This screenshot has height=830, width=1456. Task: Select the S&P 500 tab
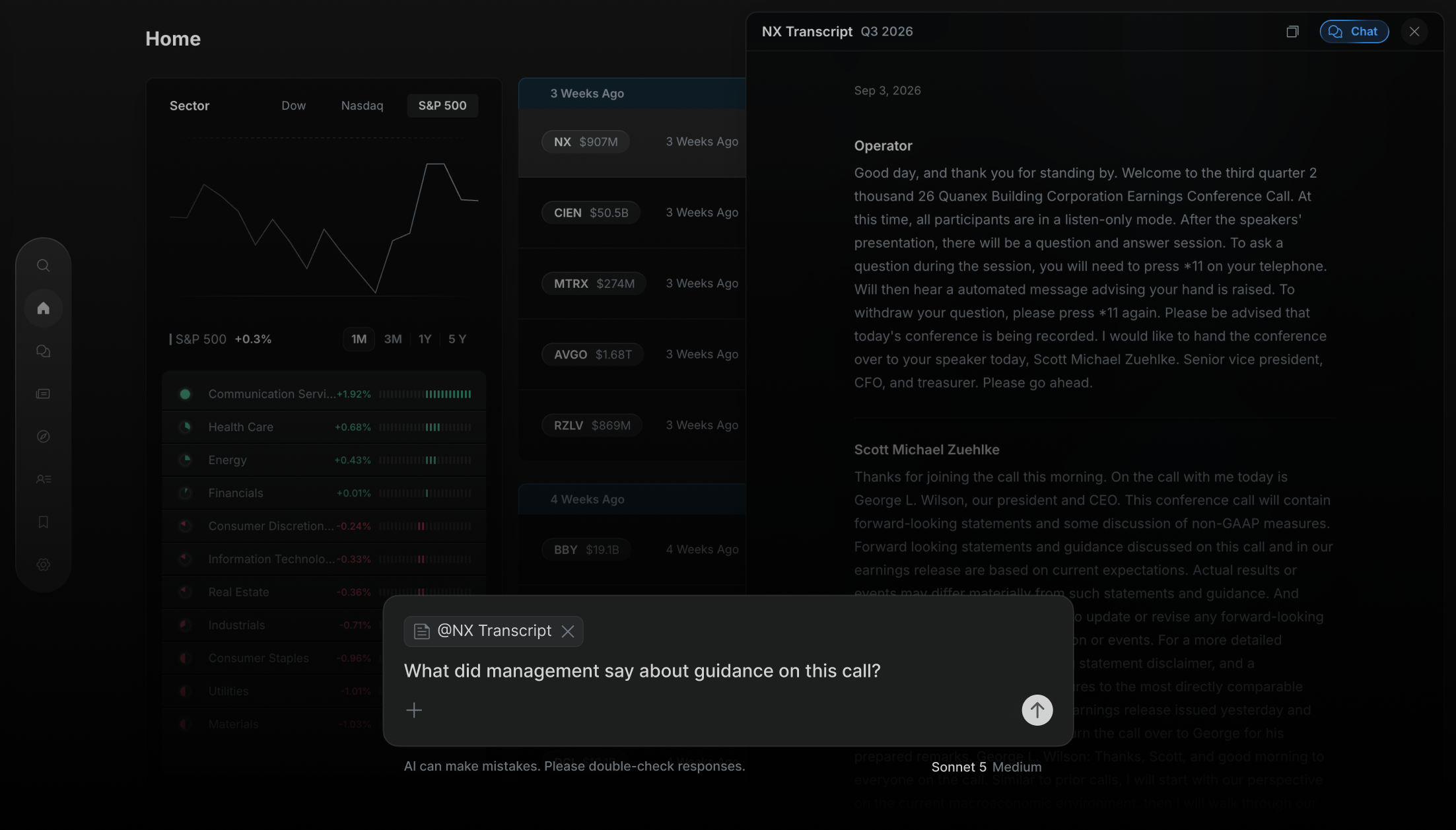[442, 106]
